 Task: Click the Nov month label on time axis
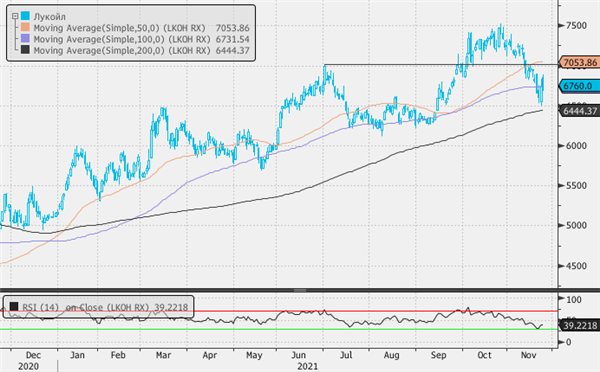point(528,356)
